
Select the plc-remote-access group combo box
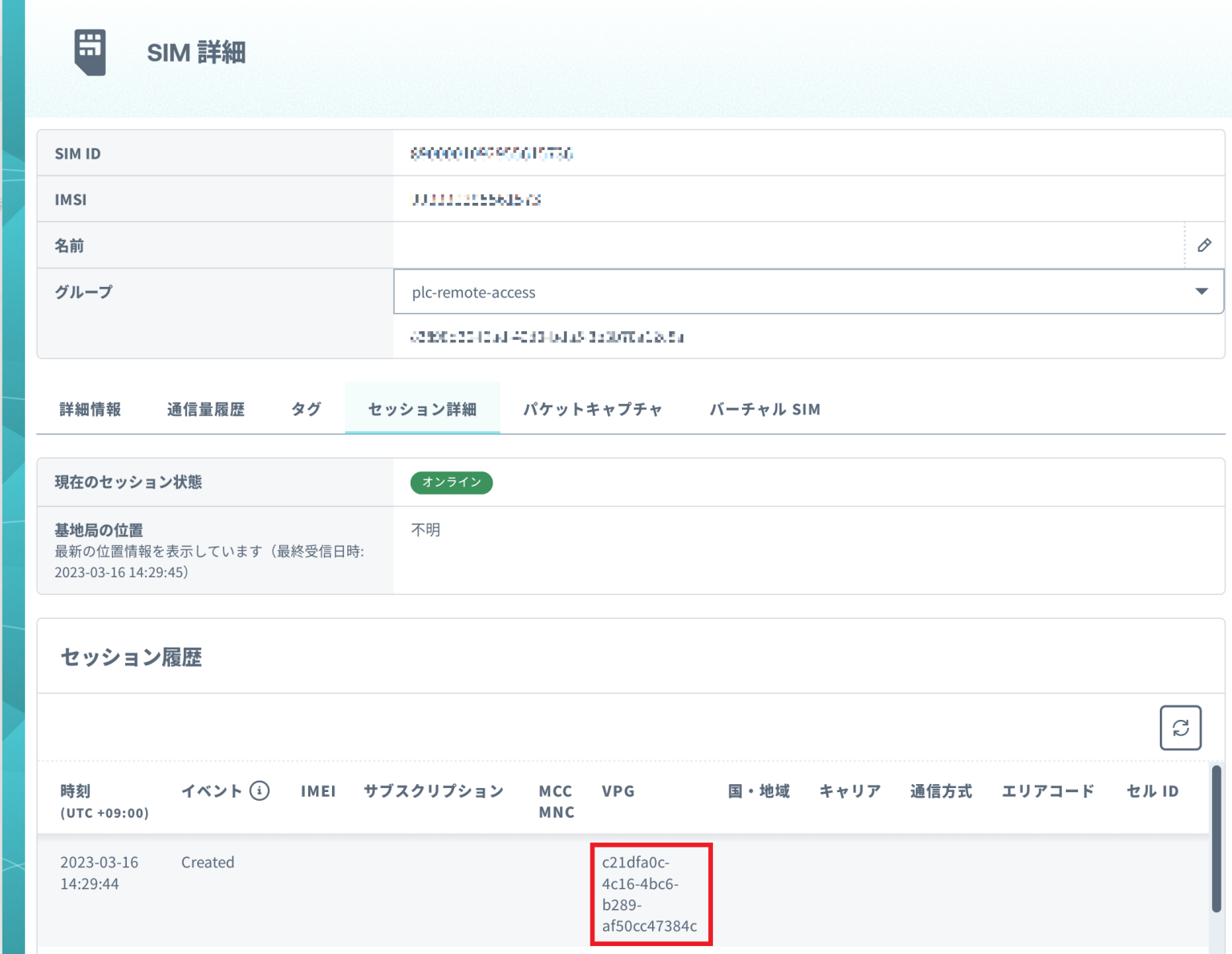pyautogui.click(x=794, y=292)
